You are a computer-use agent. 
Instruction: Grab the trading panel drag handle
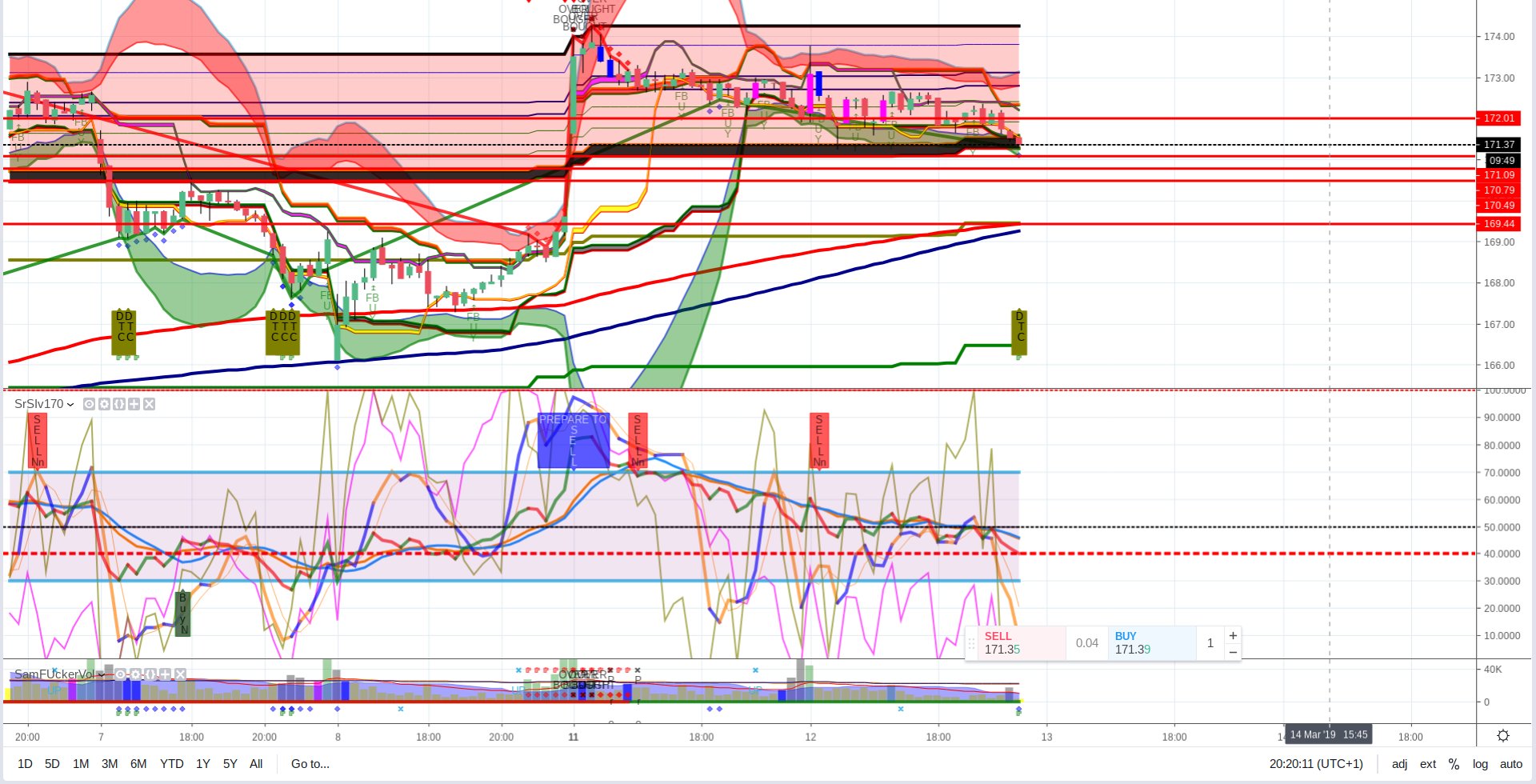click(971, 643)
